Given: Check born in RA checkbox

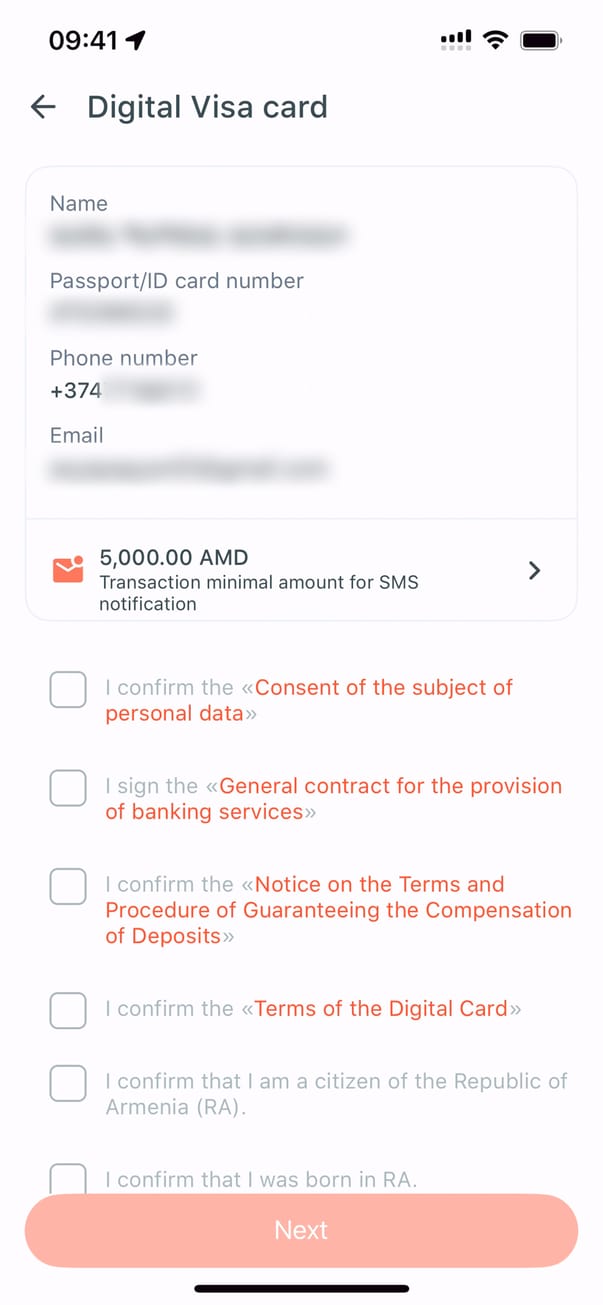Looking at the screenshot, I should click(x=68, y=1179).
